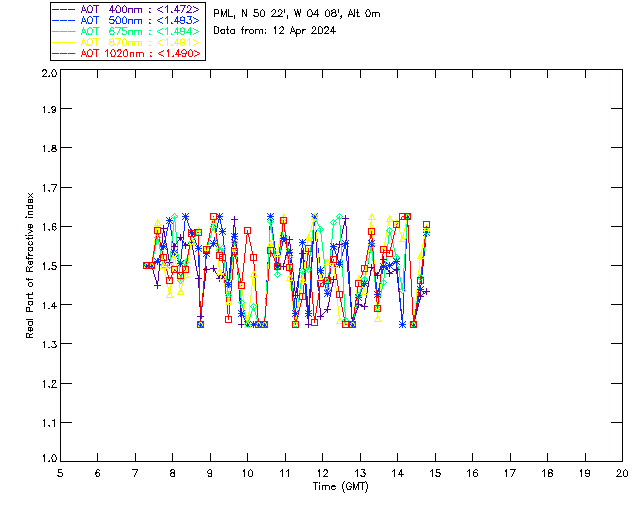The width and height of the screenshot is (640, 512).
Task: Click the y-axis tick label "1.4"
Action: coord(49,305)
